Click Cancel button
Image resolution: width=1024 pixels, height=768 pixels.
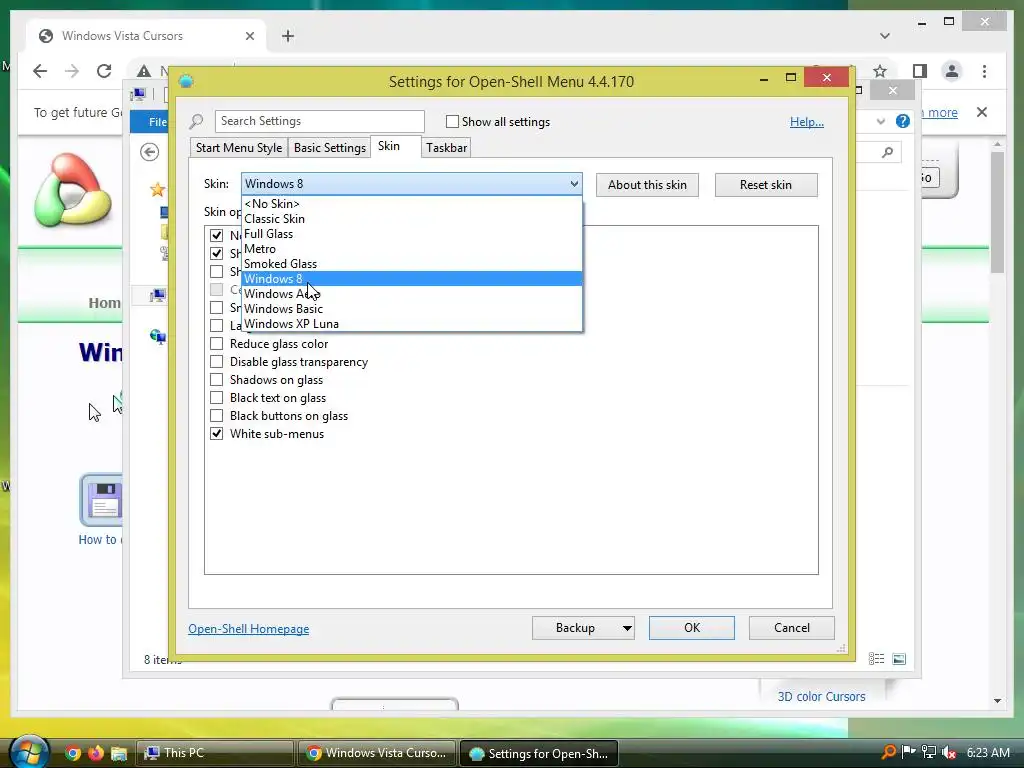(x=792, y=628)
